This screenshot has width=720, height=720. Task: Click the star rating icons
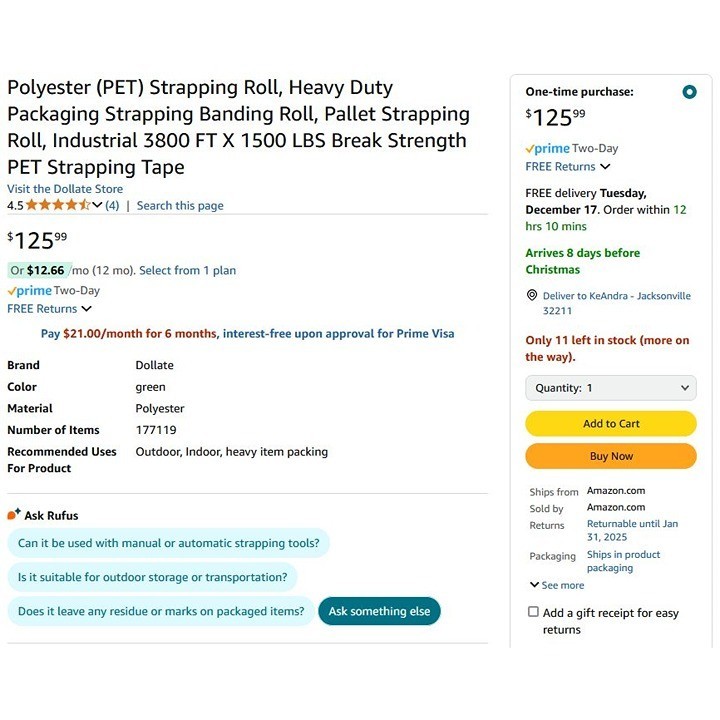(58, 205)
